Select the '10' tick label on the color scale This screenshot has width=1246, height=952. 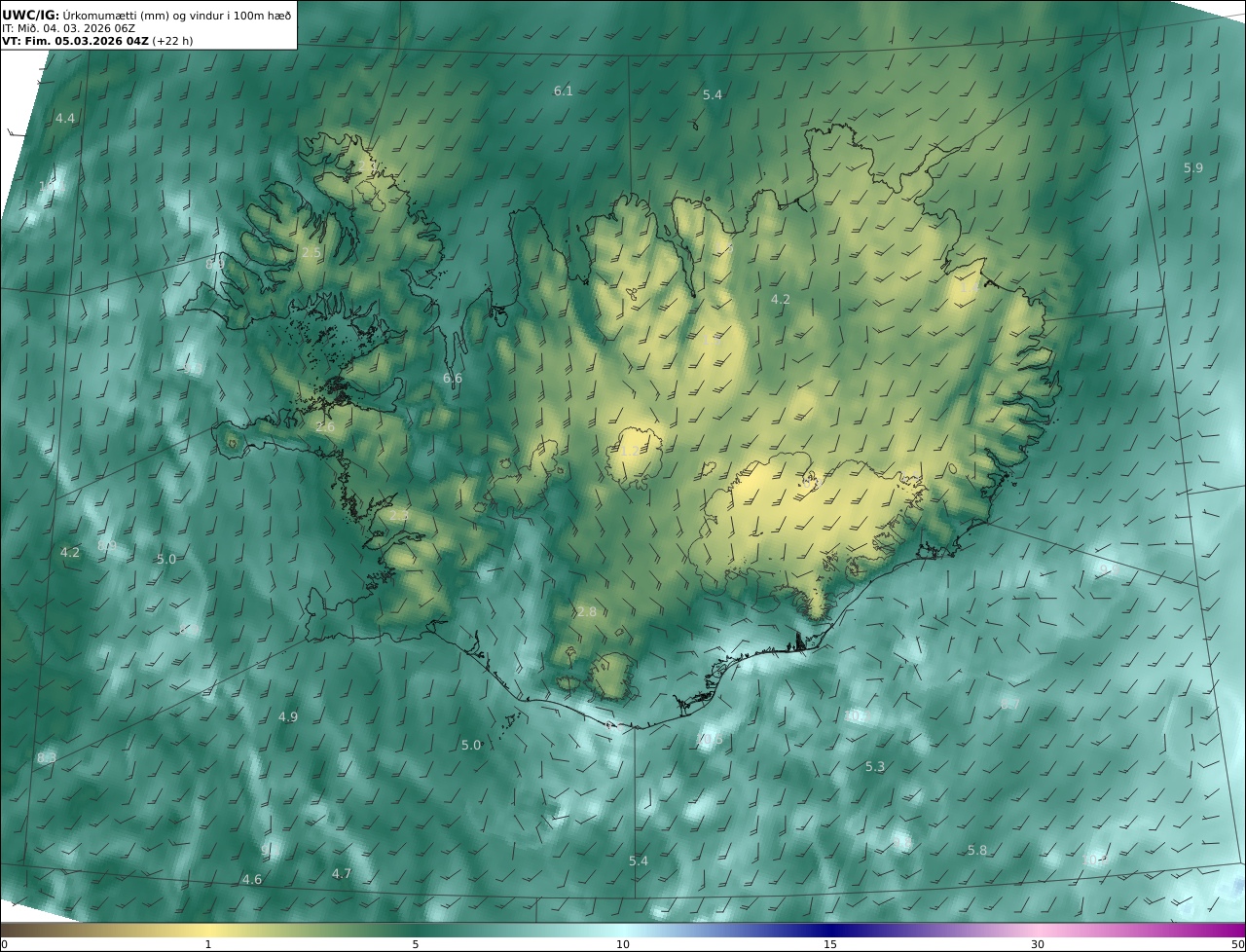623,945
